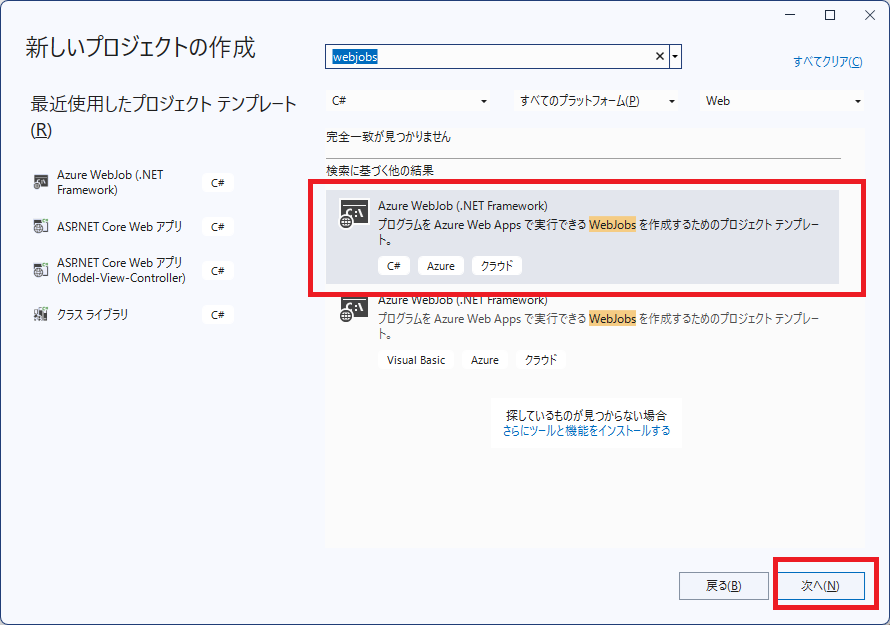This screenshot has height=625, width=890.
Task: Open the Web project type dropdown
Action: 783,101
